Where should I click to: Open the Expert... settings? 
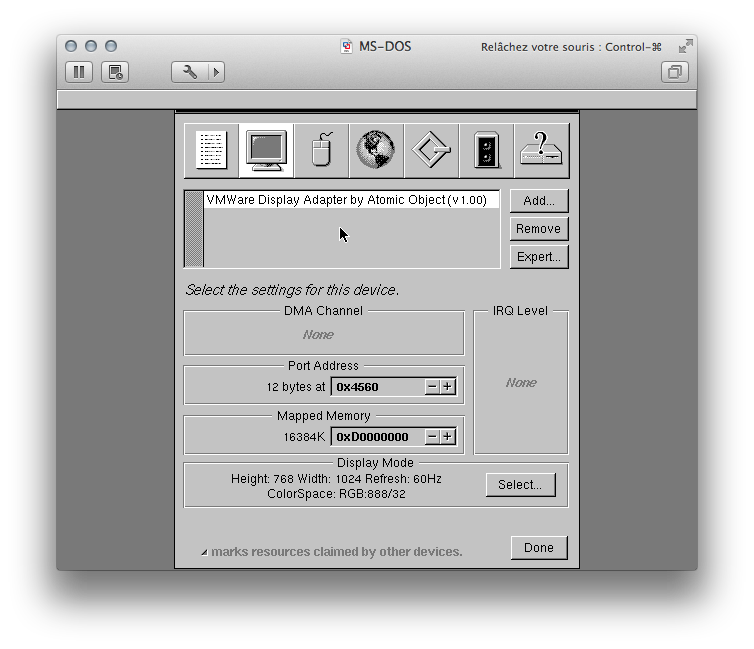[539, 257]
